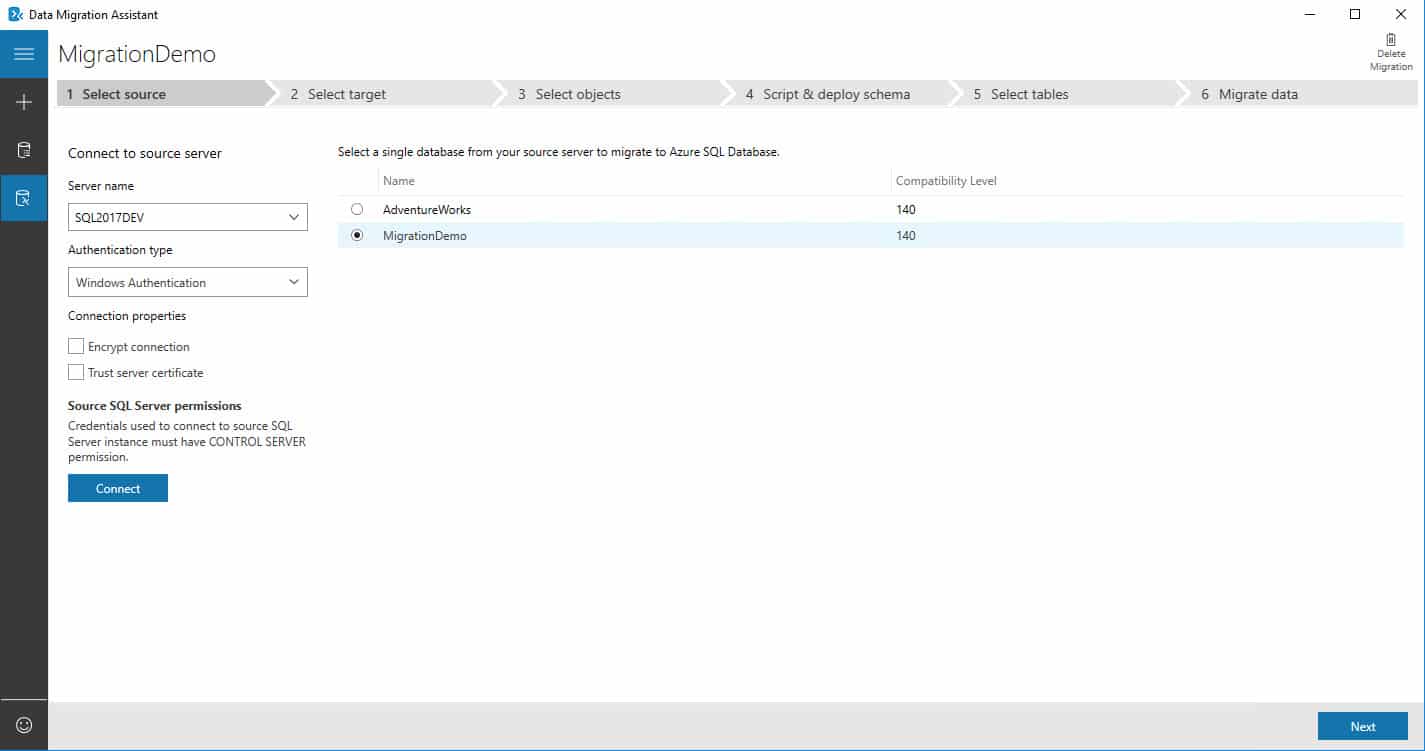
Task: Click the Compatibility Level column header
Action: pyautogui.click(x=946, y=181)
